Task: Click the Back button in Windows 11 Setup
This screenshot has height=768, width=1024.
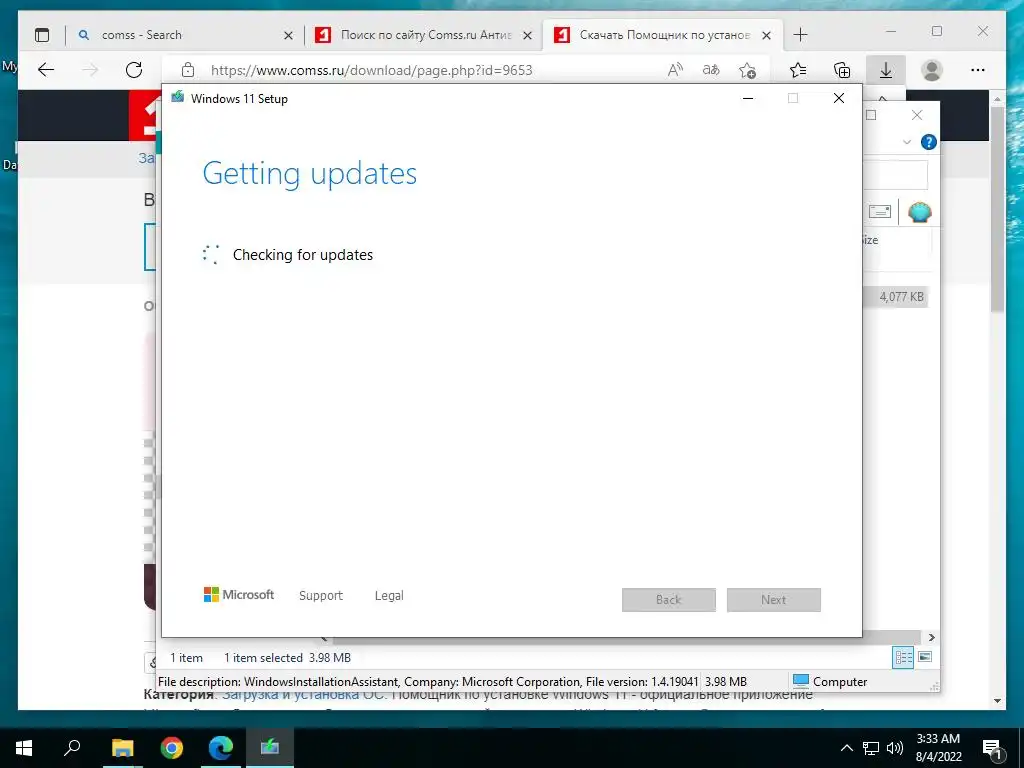Action: pyautogui.click(x=669, y=600)
